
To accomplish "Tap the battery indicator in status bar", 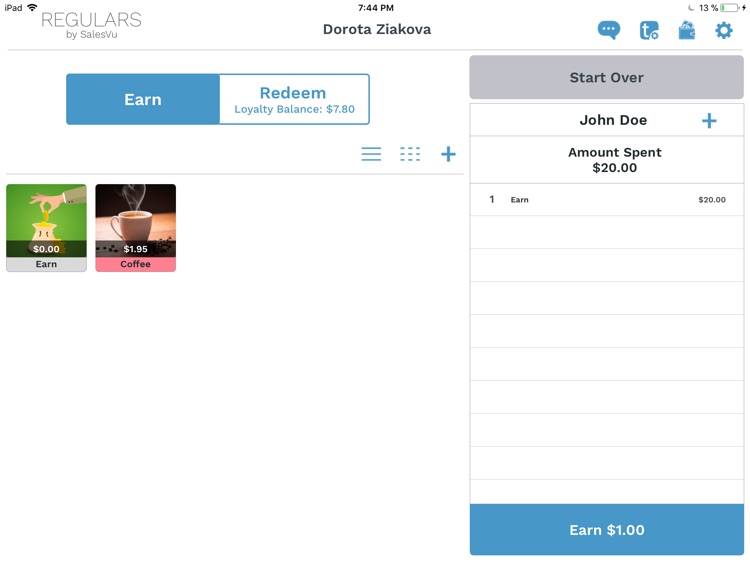I will coord(730,8).
